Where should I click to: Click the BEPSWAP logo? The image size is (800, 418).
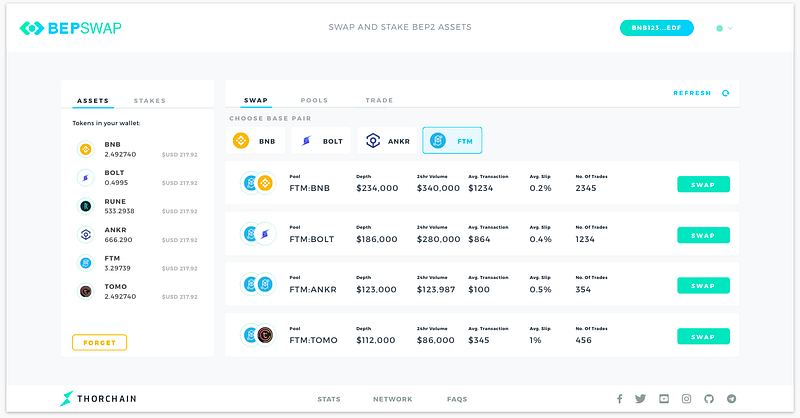pyautogui.click(x=70, y=28)
